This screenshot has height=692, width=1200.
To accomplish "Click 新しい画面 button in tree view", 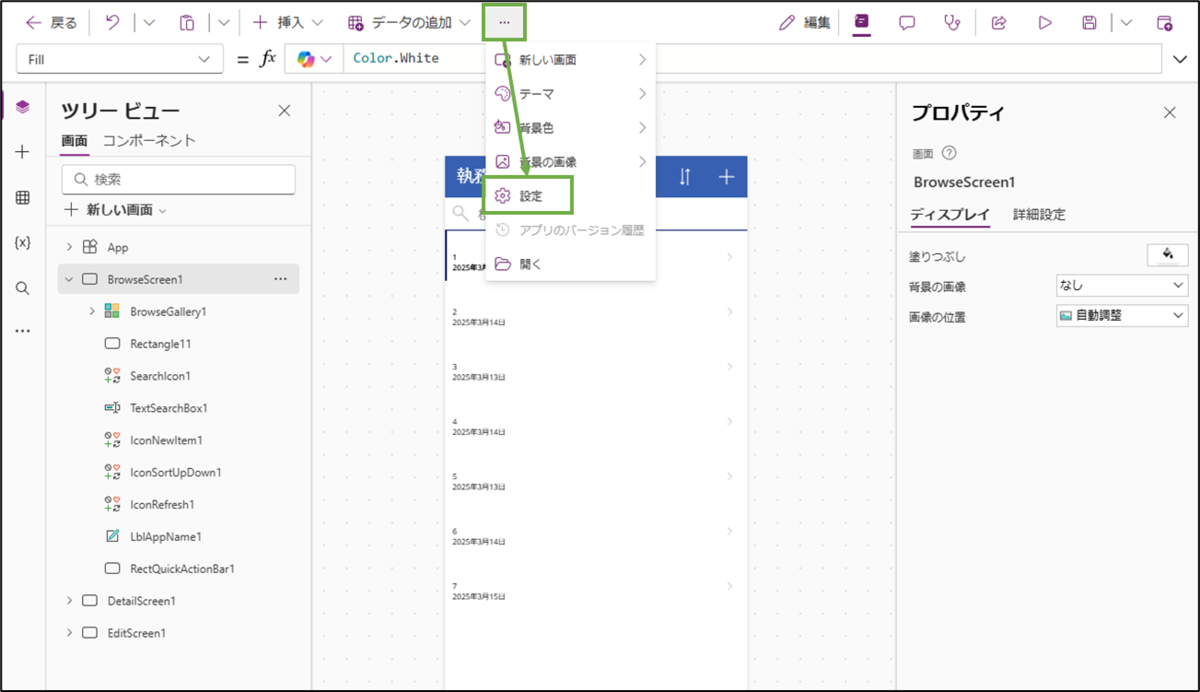I will [x=115, y=210].
